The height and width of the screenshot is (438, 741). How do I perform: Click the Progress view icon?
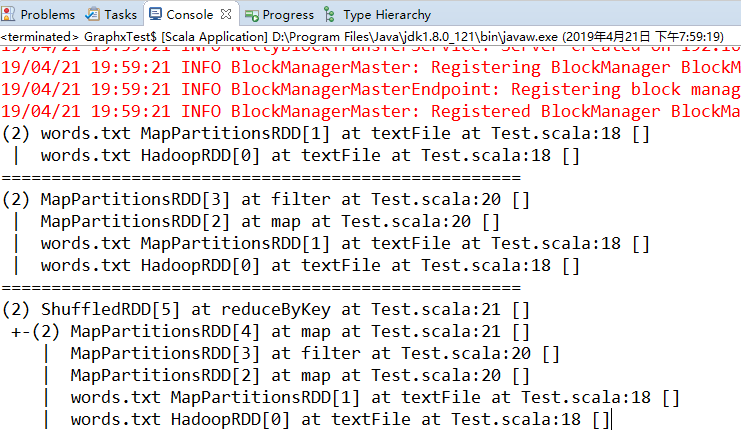[x=252, y=15]
